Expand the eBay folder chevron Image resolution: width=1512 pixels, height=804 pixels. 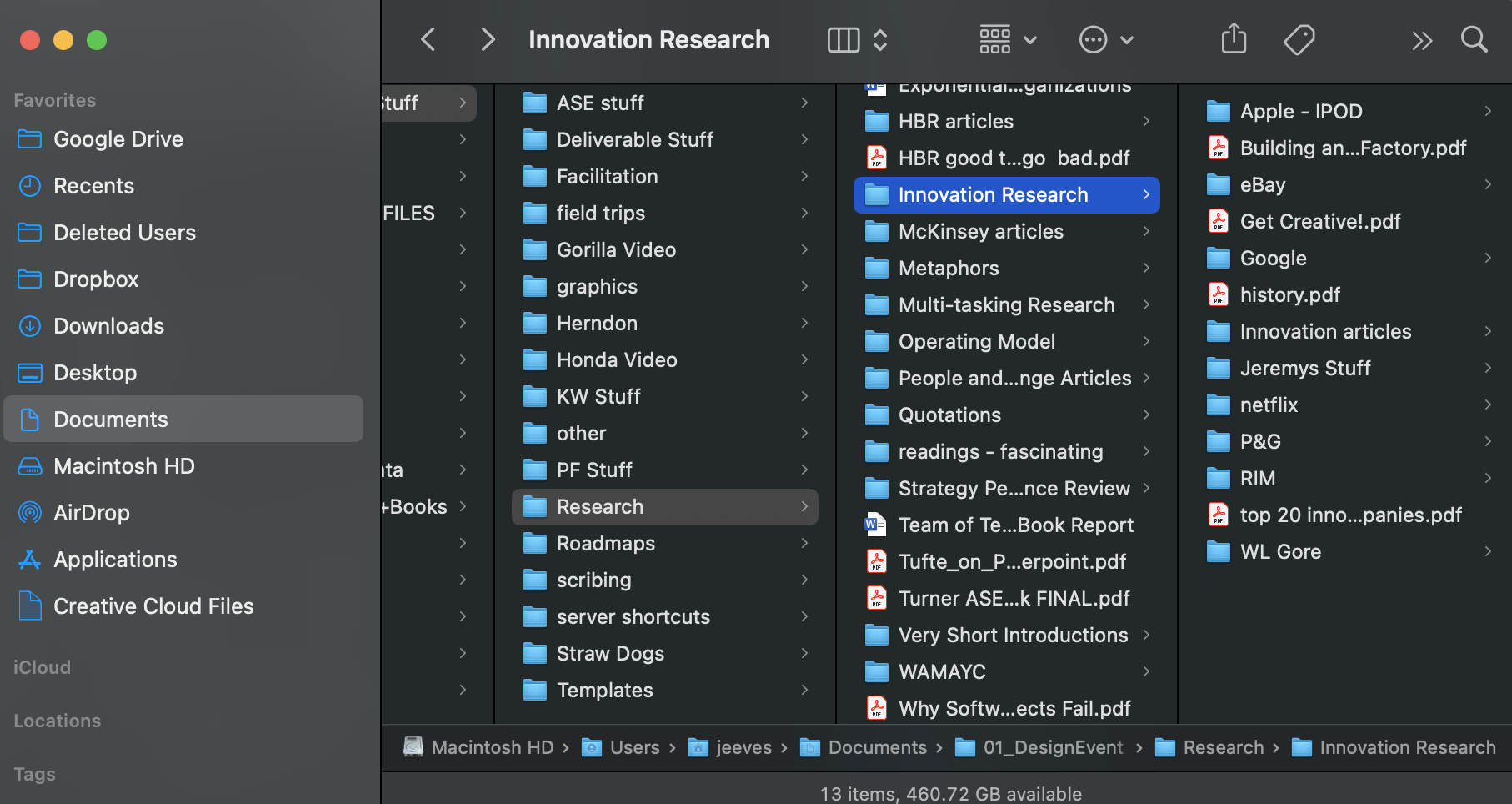[x=1488, y=184]
